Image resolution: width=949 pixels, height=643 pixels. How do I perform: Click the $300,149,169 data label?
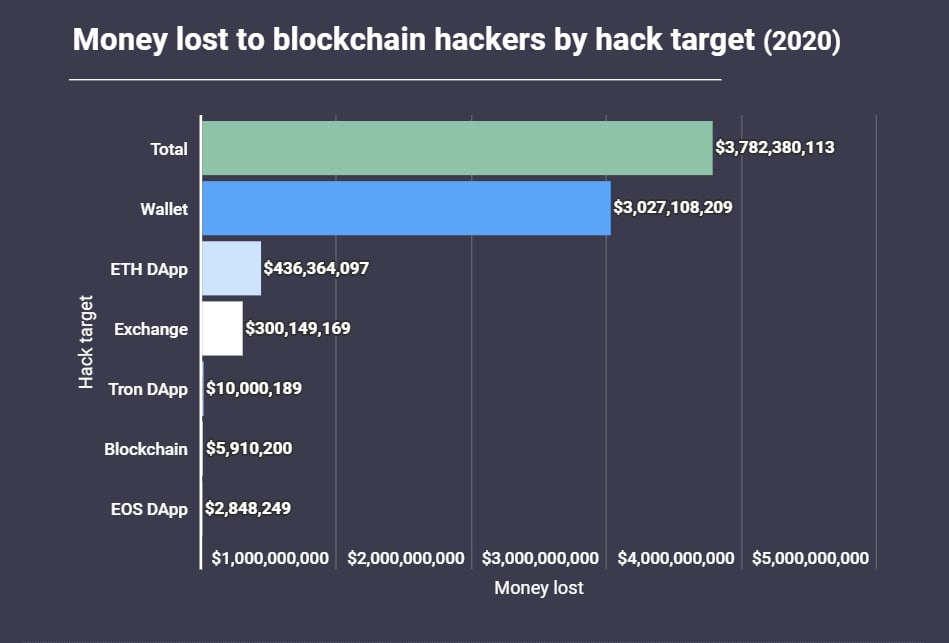(x=298, y=328)
